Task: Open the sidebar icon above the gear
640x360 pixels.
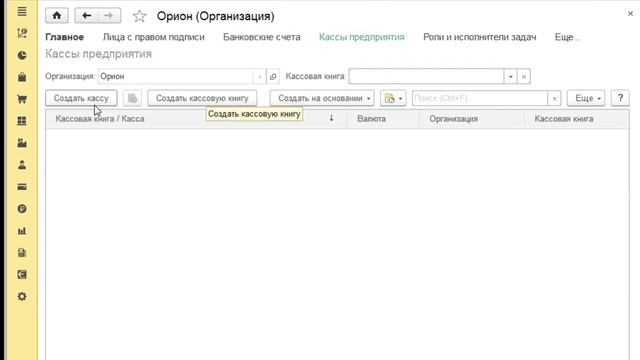Action: pyautogui.click(x=22, y=275)
